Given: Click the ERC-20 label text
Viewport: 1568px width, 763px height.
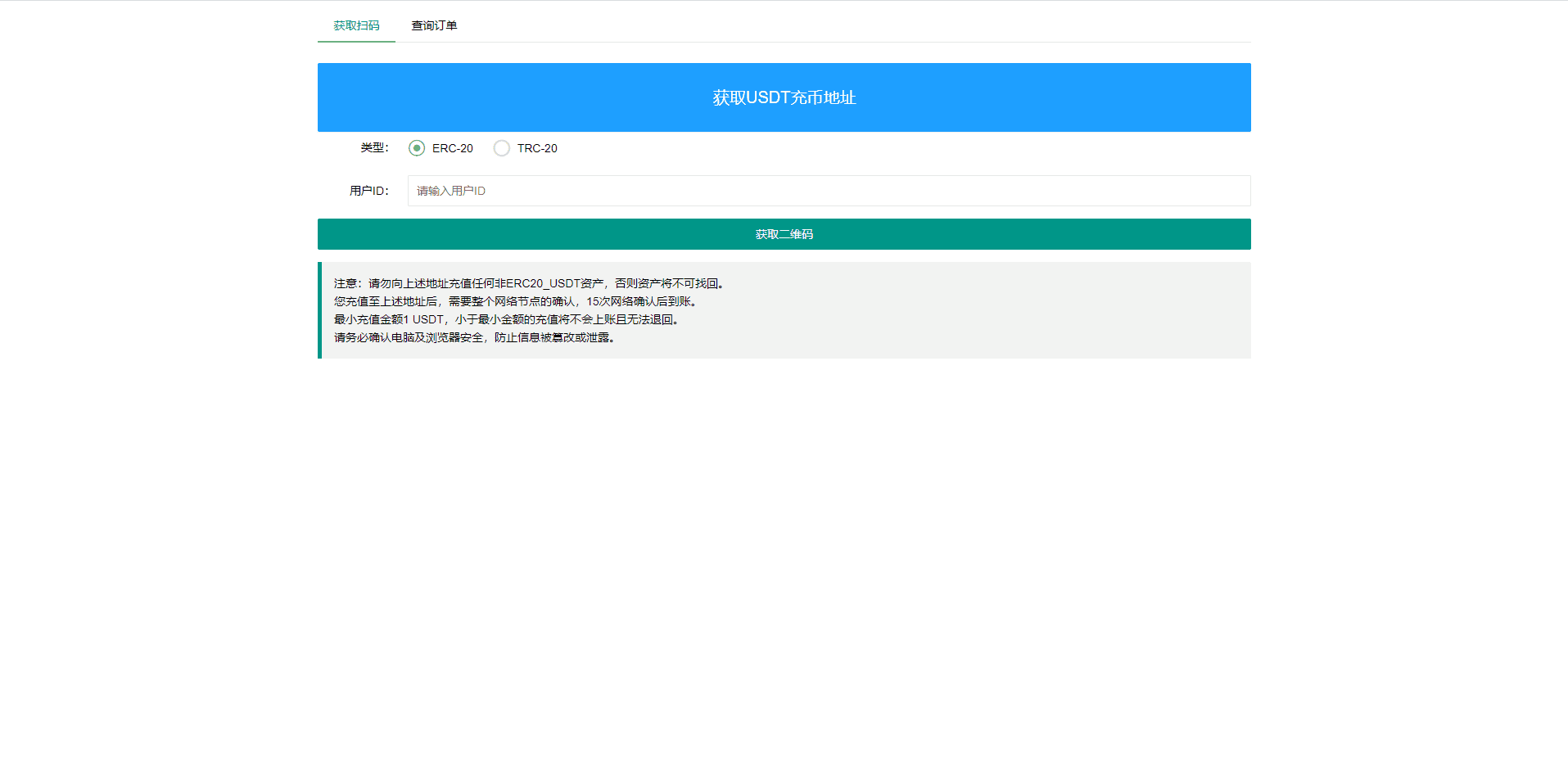Looking at the screenshot, I should [x=453, y=148].
